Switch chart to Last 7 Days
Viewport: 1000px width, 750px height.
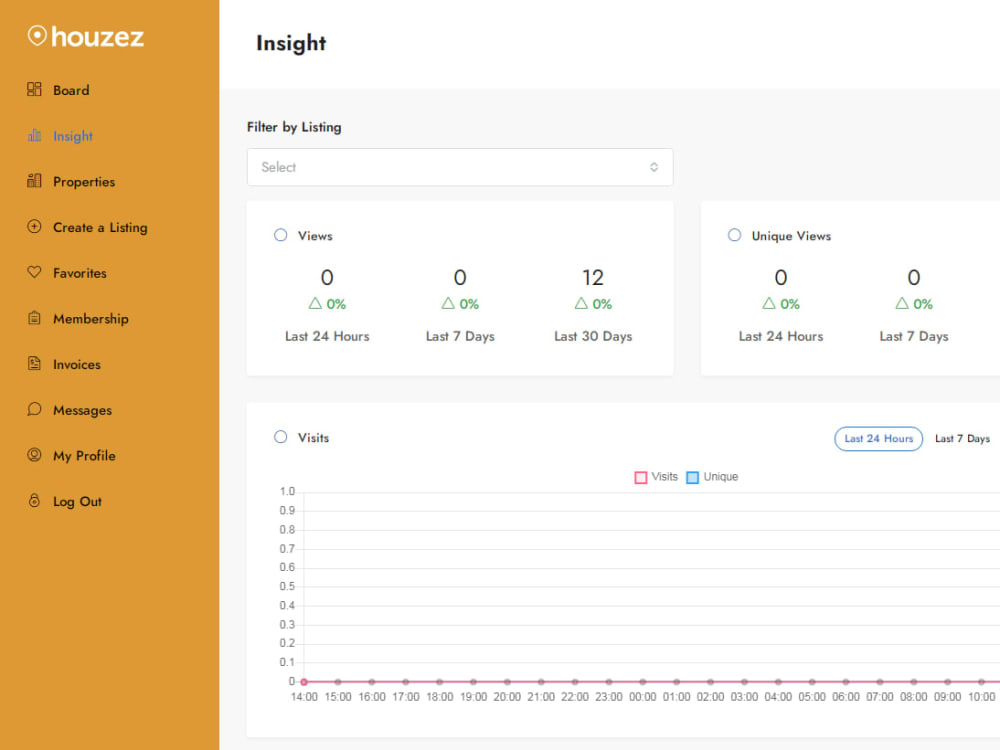[x=962, y=439]
